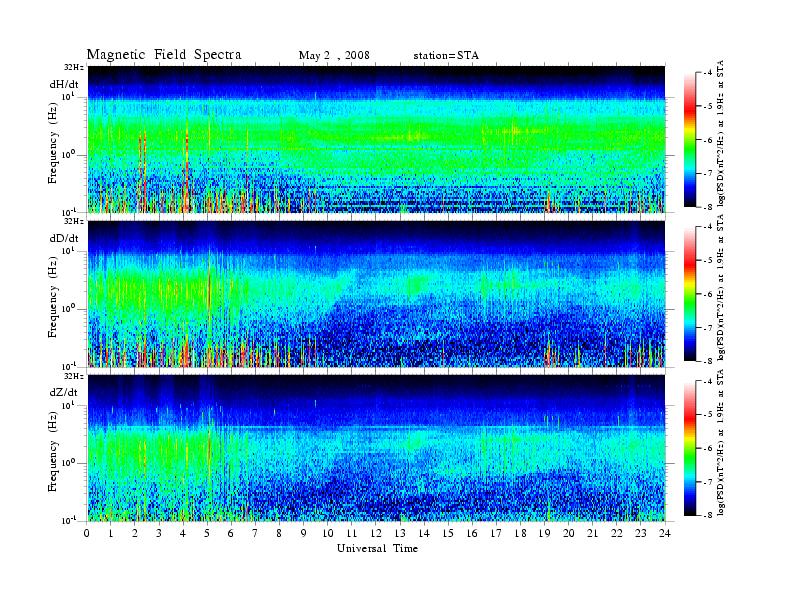Click the log(PSD) label beside dZ/dt color bar
The height and width of the screenshot is (612, 792).
coord(721,442)
